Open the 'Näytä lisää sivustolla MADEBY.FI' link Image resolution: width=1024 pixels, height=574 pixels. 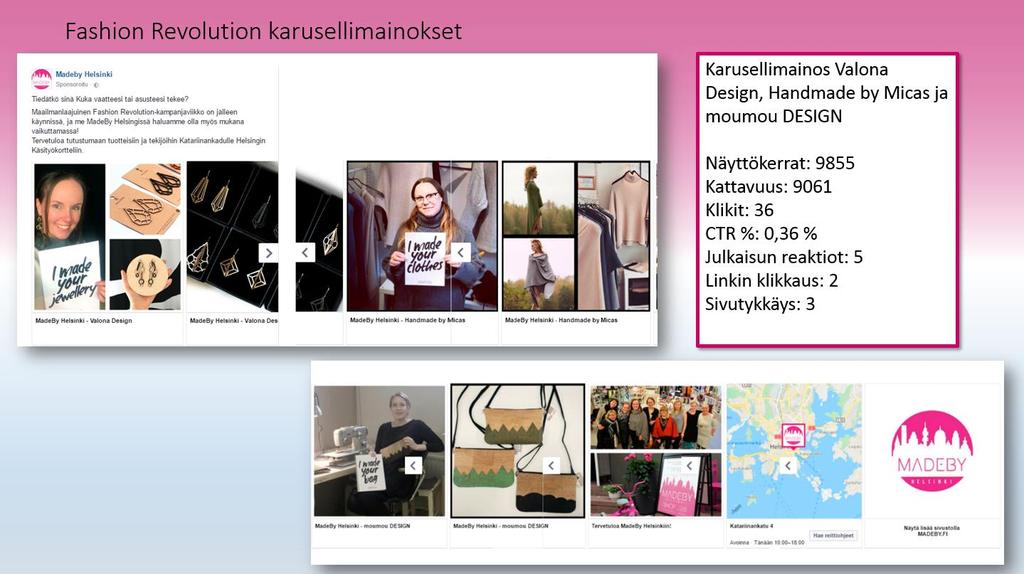coord(932,531)
